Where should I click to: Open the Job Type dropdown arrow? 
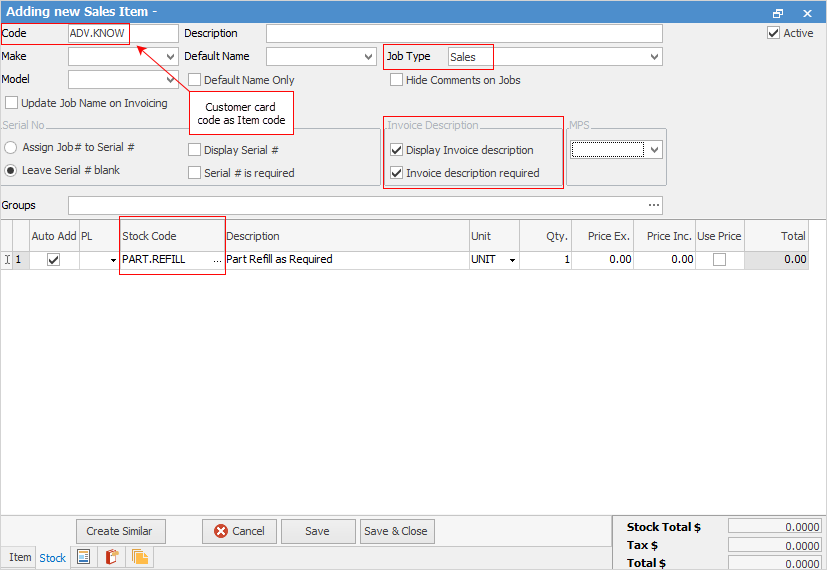(x=654, y=56)
